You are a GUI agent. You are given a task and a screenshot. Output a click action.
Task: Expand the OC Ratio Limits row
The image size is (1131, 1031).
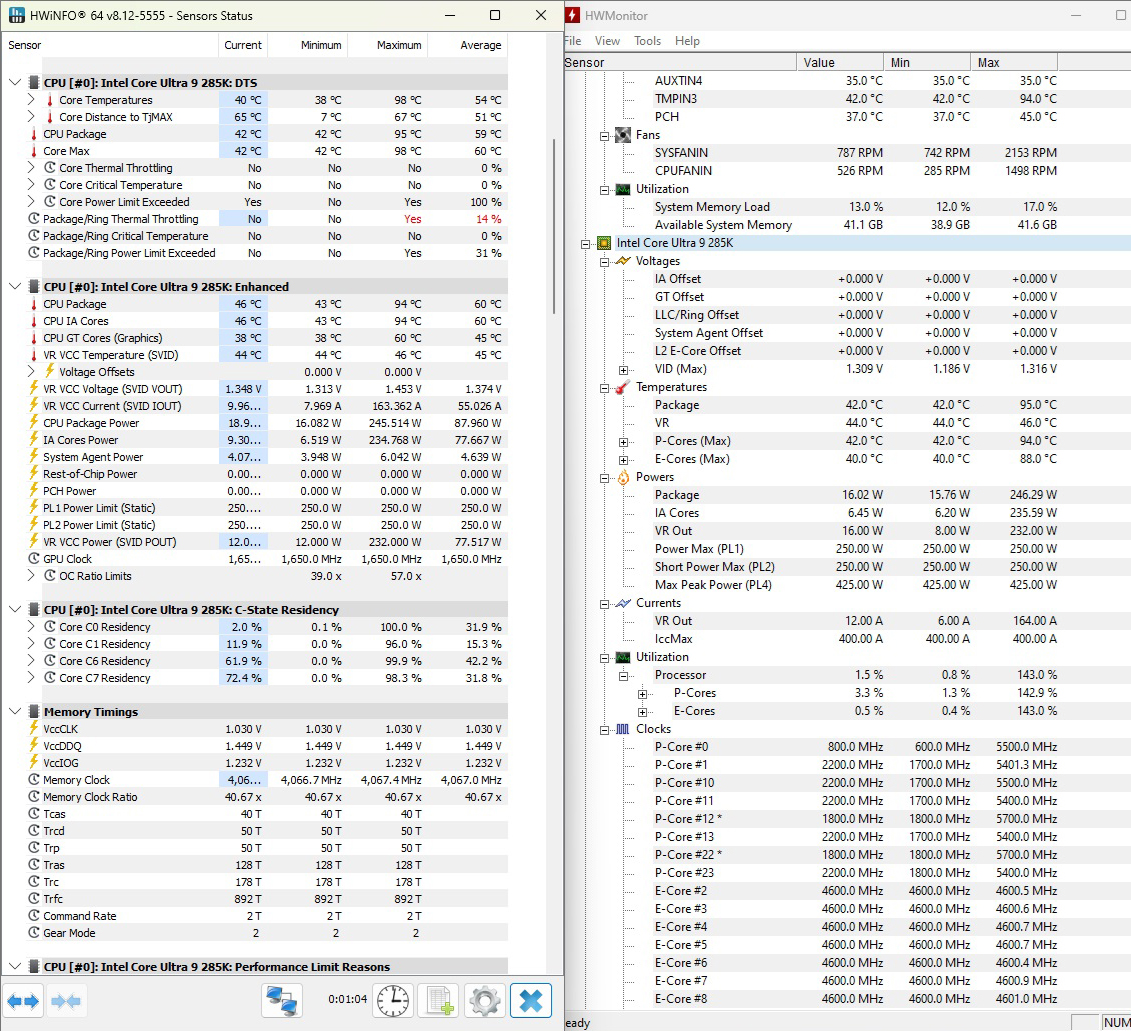point(30,576)
